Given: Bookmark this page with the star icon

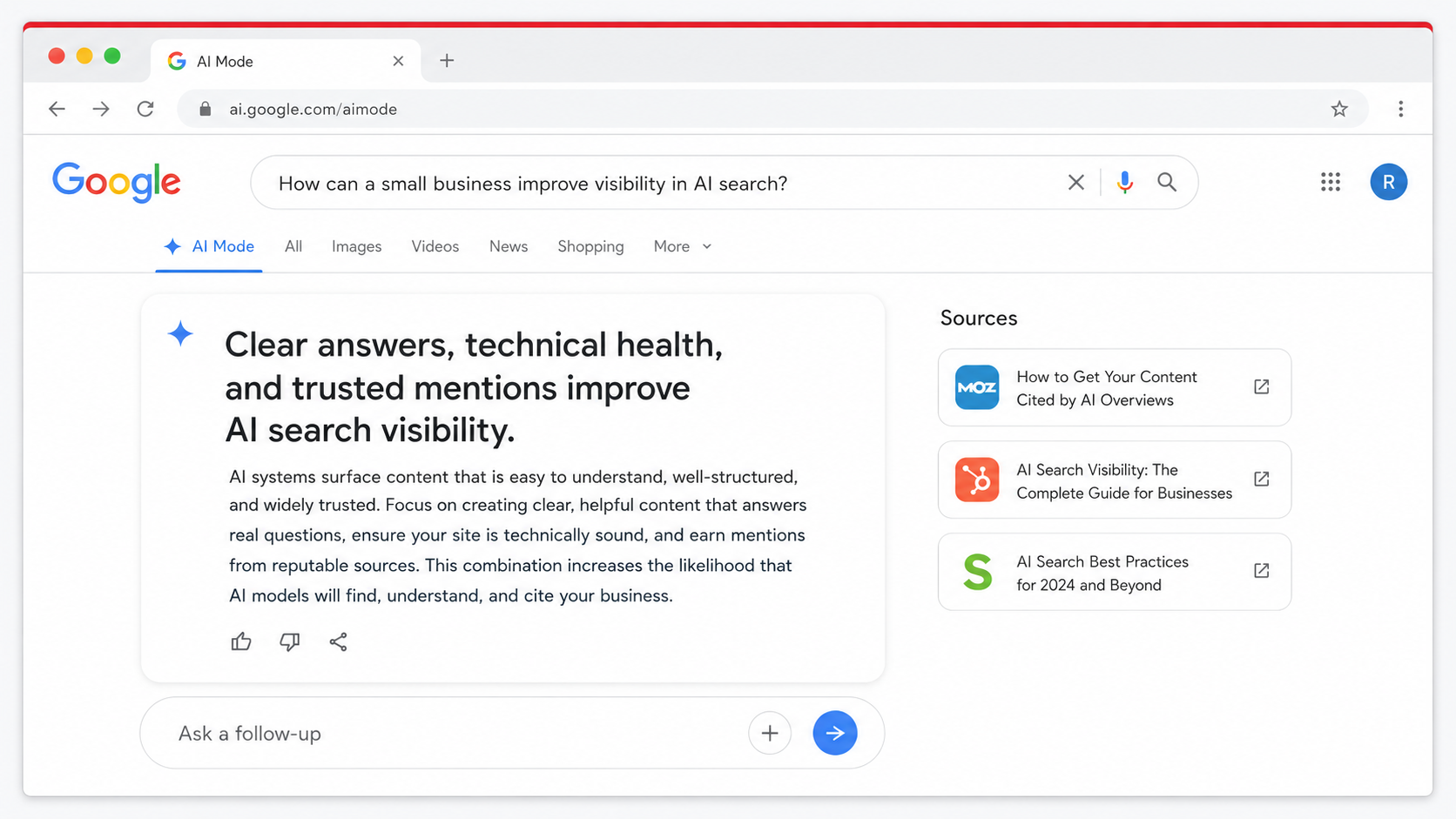Looking at the screenshot, I should pos(1339,109).
